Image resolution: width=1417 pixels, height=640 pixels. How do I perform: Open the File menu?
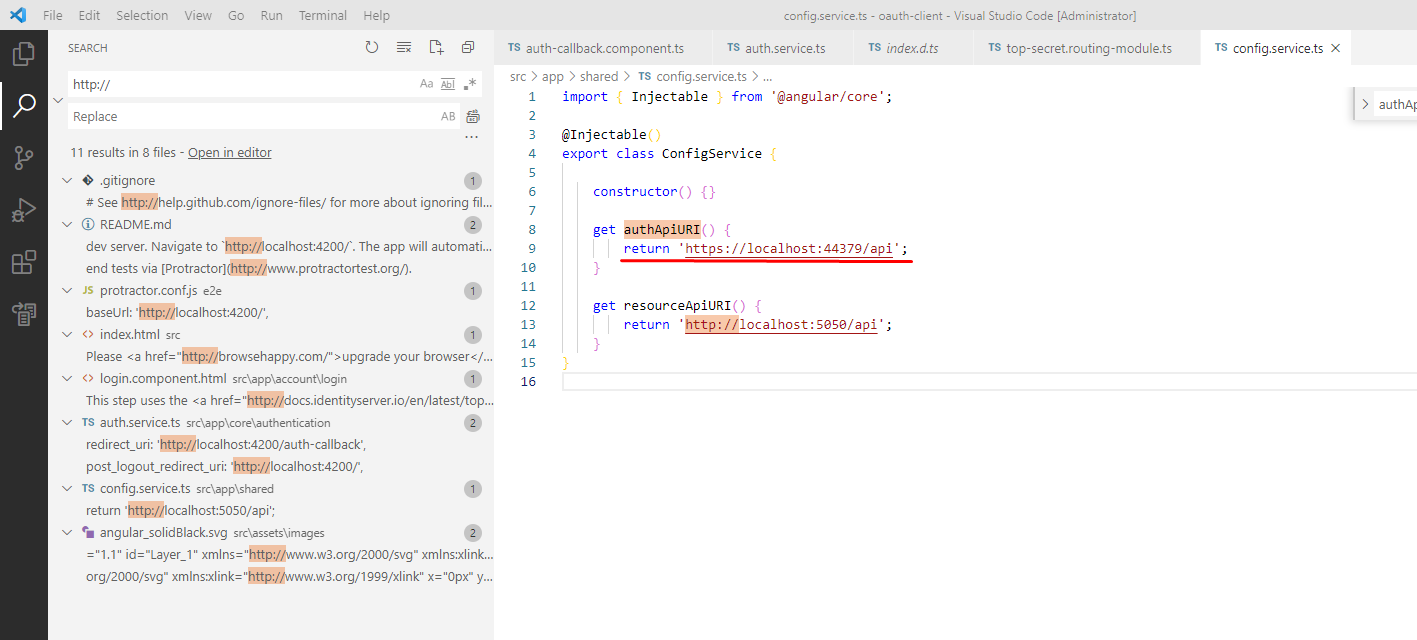tap(53, 15)
